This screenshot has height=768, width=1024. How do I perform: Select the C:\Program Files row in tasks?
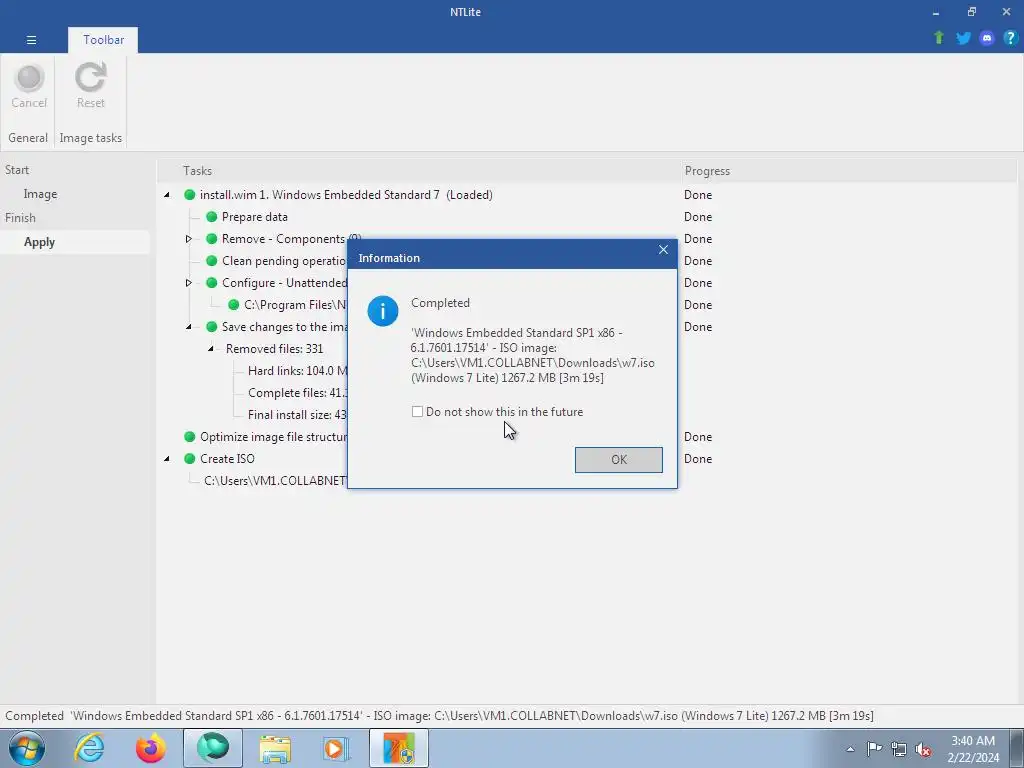click(x=295, y=305)
